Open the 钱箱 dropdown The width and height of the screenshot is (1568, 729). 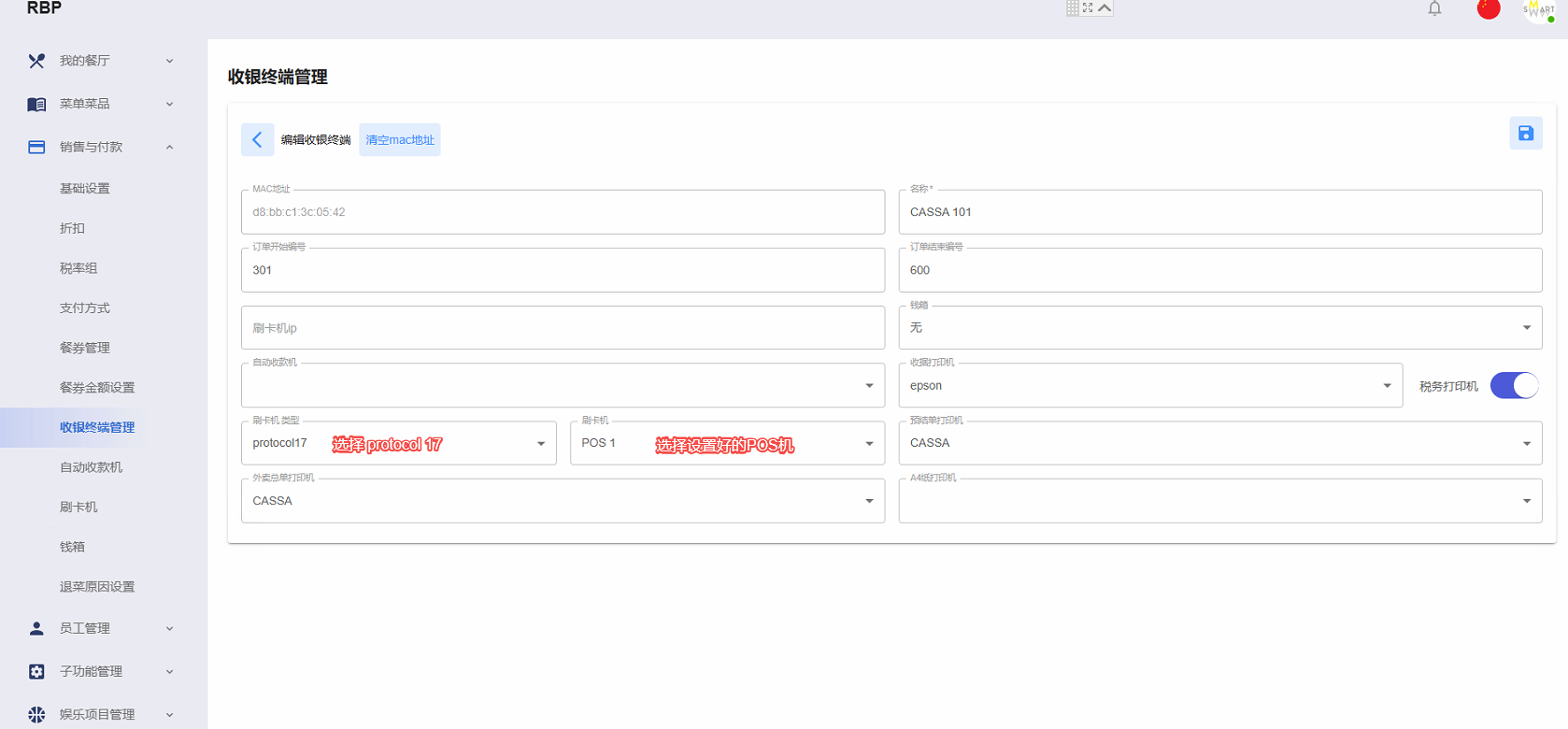click(1220, 327)
